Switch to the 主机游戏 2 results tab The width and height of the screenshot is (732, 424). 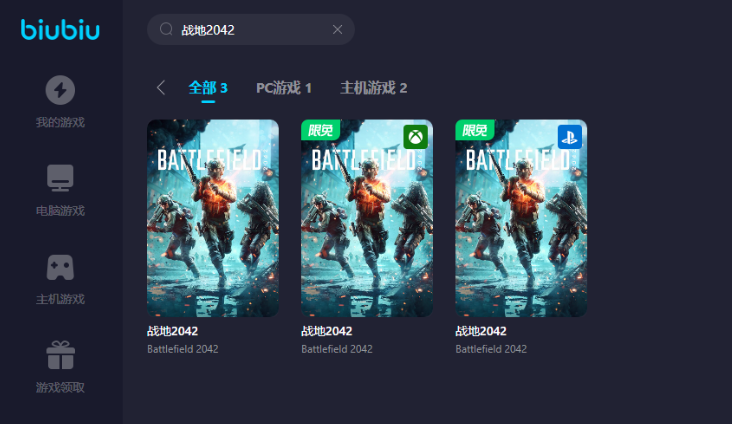tap(374, 88)
